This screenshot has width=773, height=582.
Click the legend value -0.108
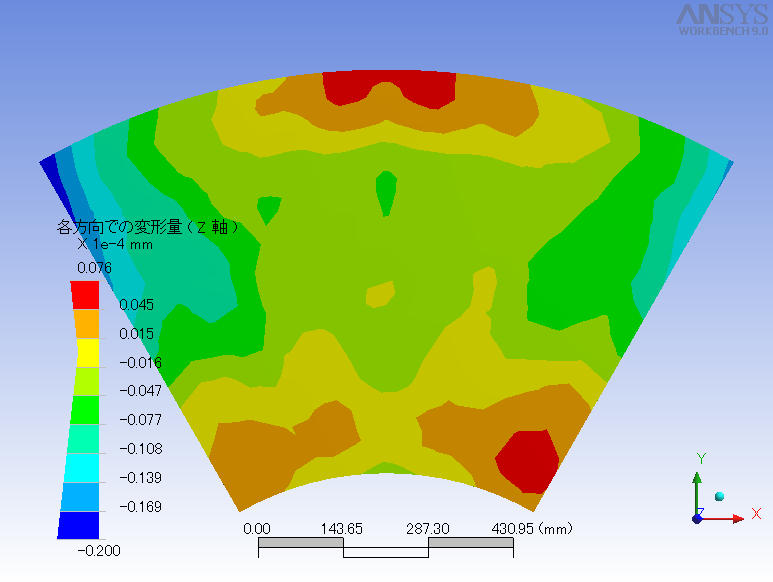pyautogui.click(x=141, y=449)
